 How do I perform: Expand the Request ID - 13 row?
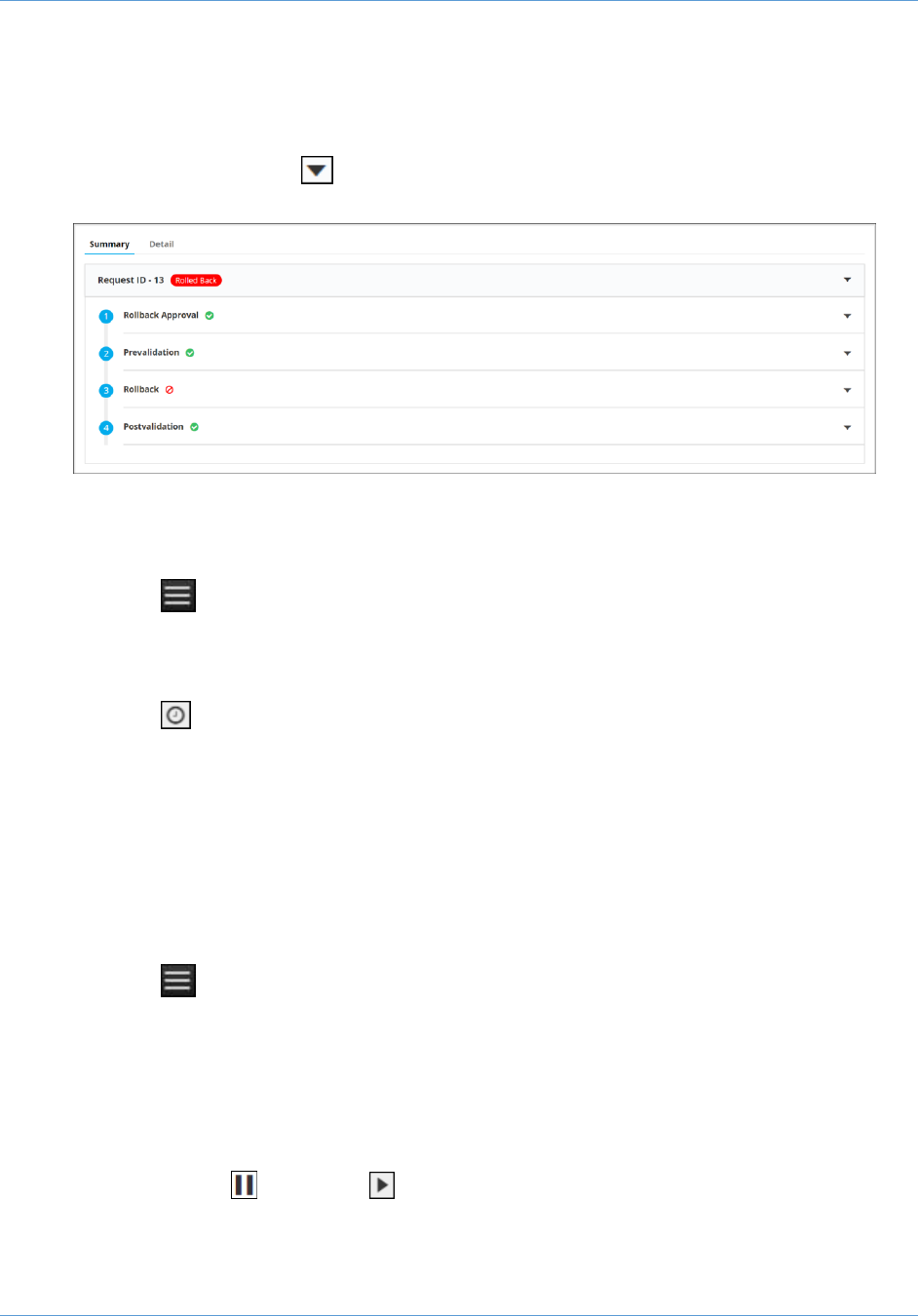pyautogui.click(x=847, y=280)
